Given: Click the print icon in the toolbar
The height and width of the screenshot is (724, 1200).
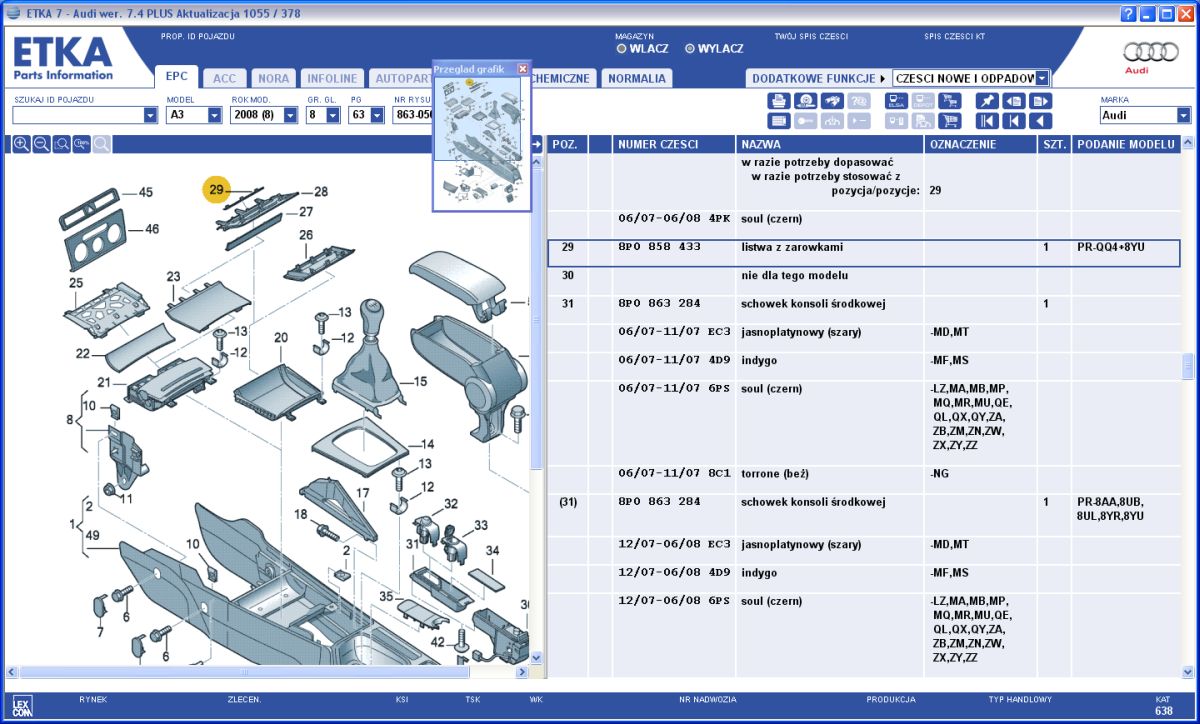Looking at the screenshot, I should tap(779, 101).
